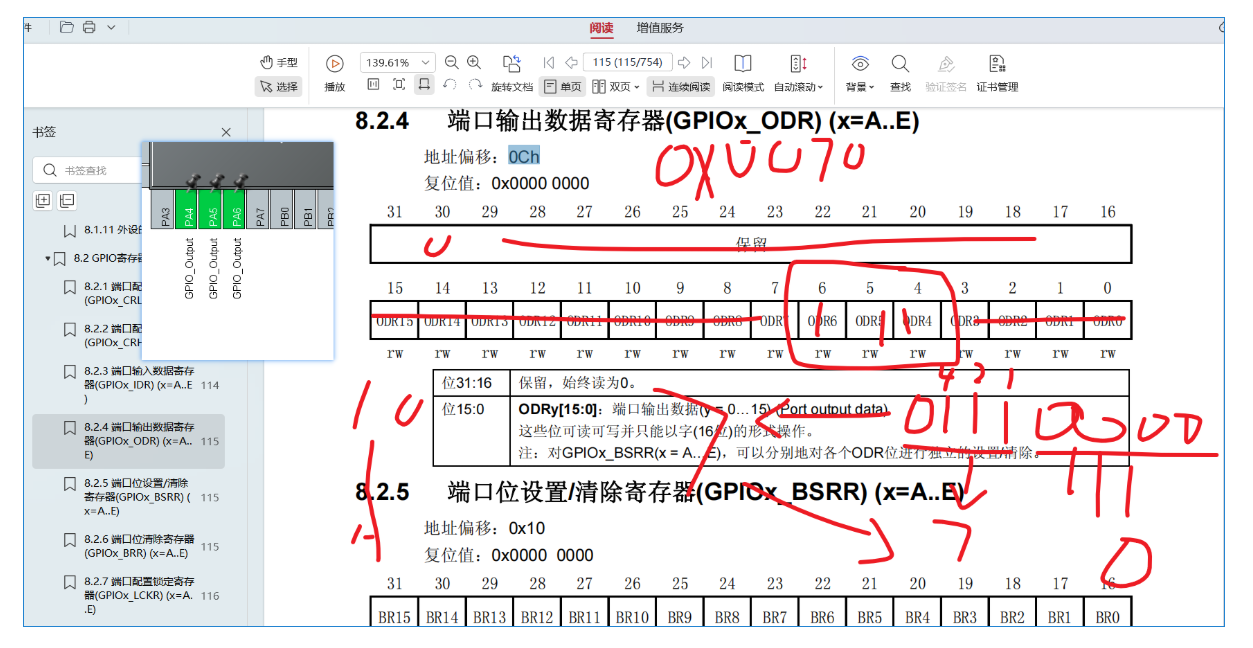The image size is (1253, 648).
Task: Open 证书管理 certificate management
Action: click(997, 73)
